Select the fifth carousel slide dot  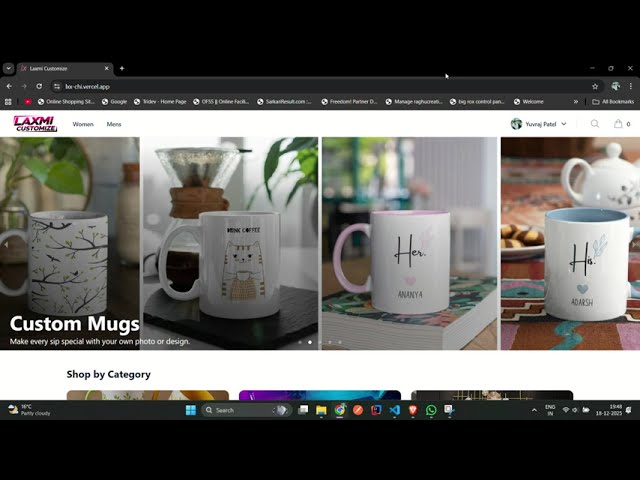[x=340, y=342]
